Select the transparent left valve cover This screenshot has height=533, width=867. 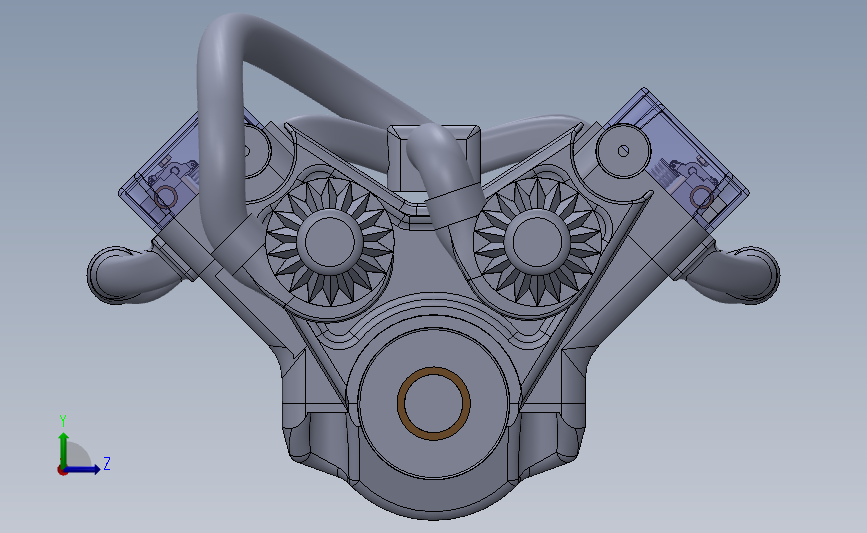[160, 171]
